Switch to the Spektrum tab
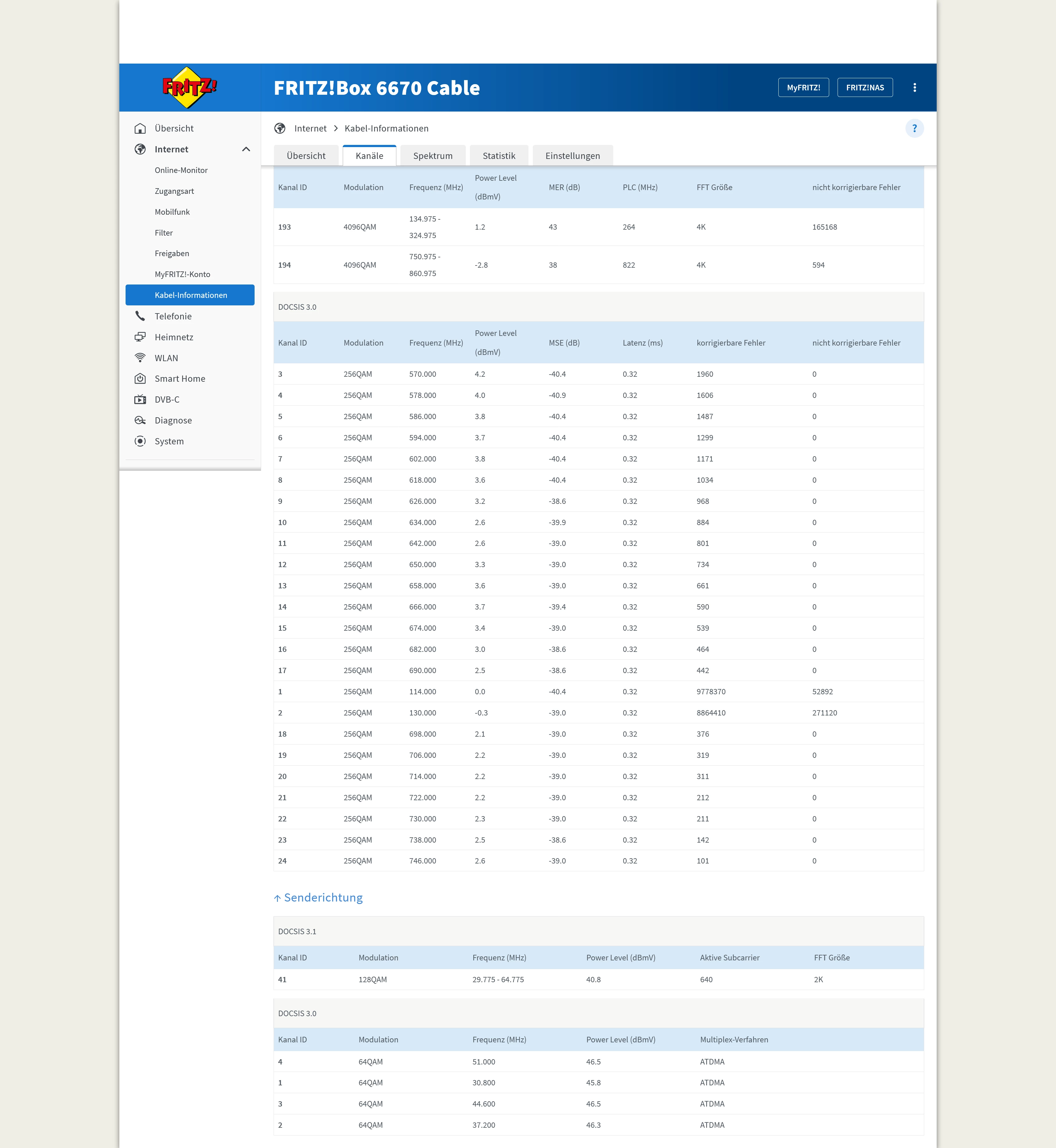This screenshot has width=1056, height=1148. coord(432,156)
